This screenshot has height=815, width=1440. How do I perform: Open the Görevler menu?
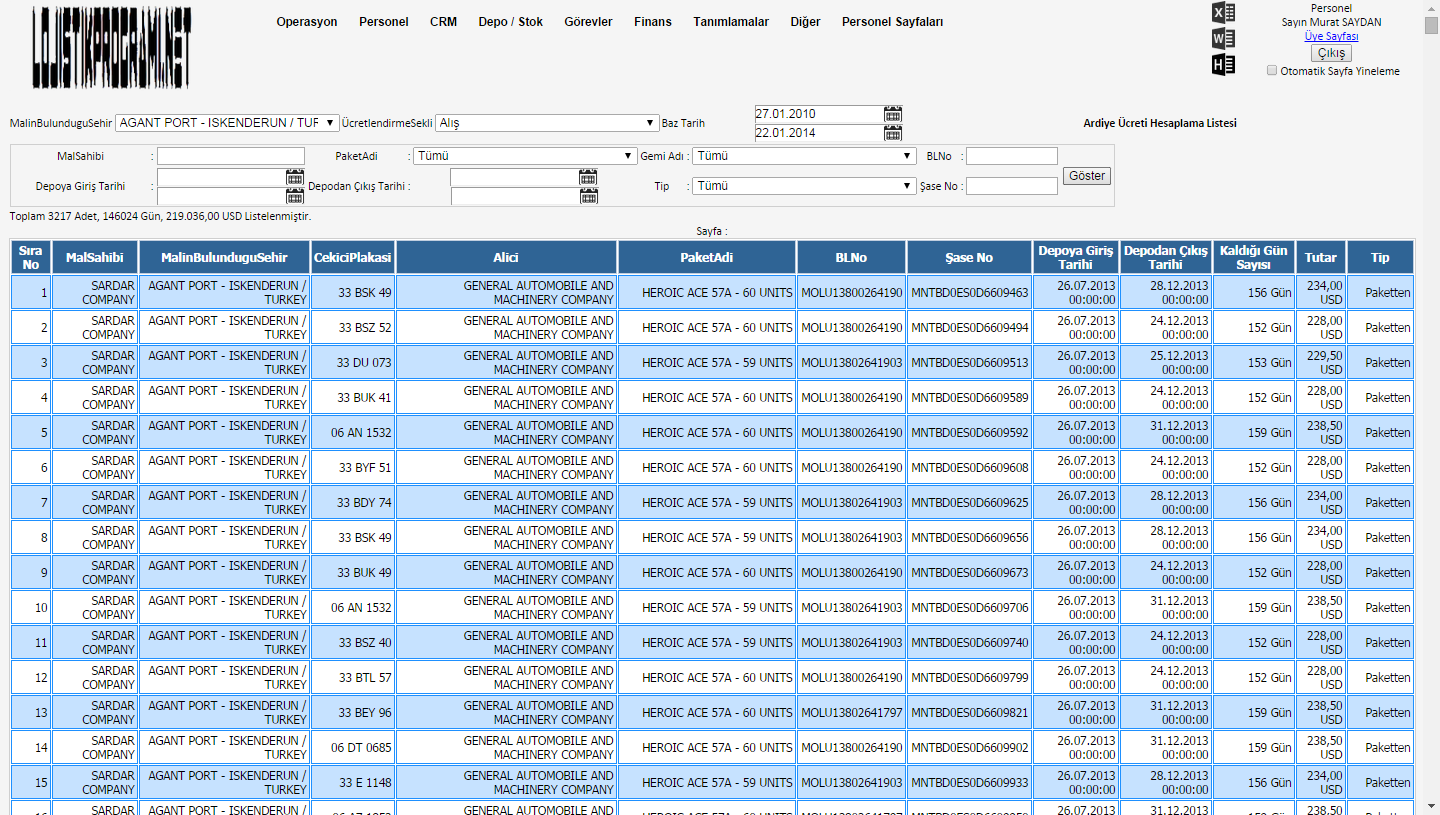point(588,22)
